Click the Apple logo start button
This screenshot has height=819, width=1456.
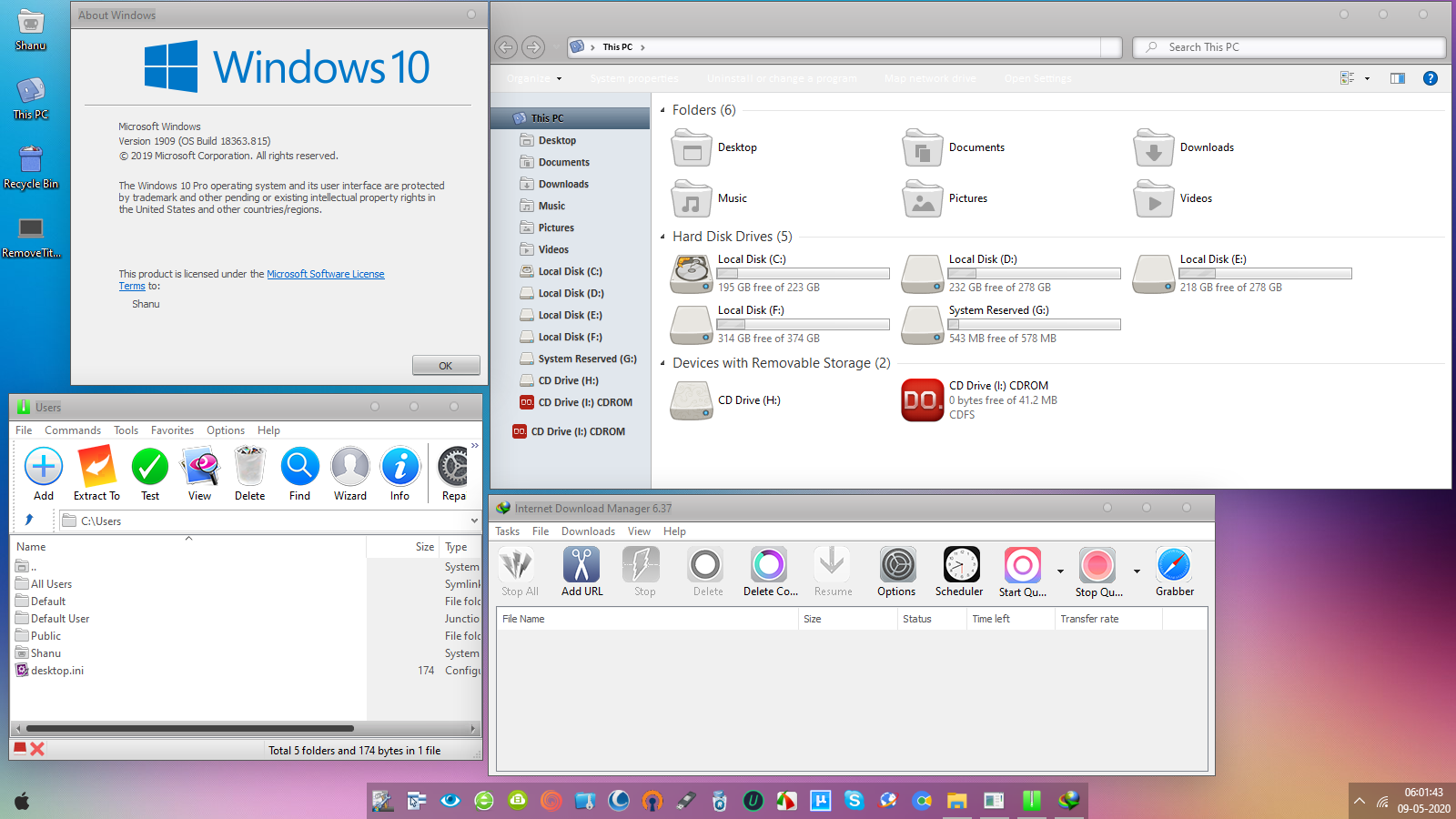point(22,801)
